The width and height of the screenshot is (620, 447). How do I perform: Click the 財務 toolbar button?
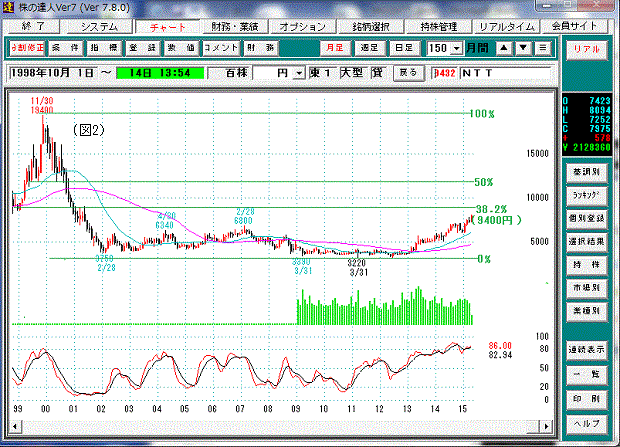point(261,48)
